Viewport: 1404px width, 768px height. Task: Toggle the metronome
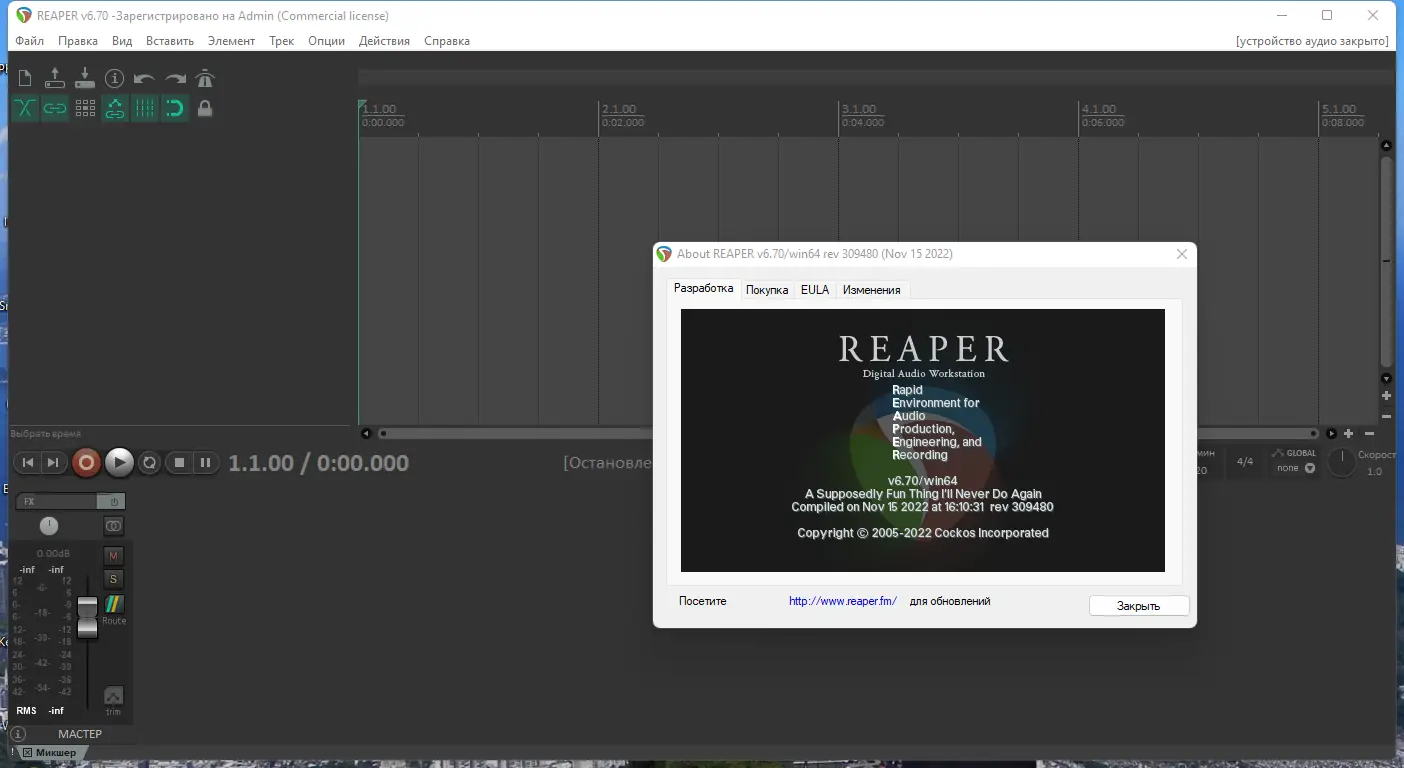[204, 77]
